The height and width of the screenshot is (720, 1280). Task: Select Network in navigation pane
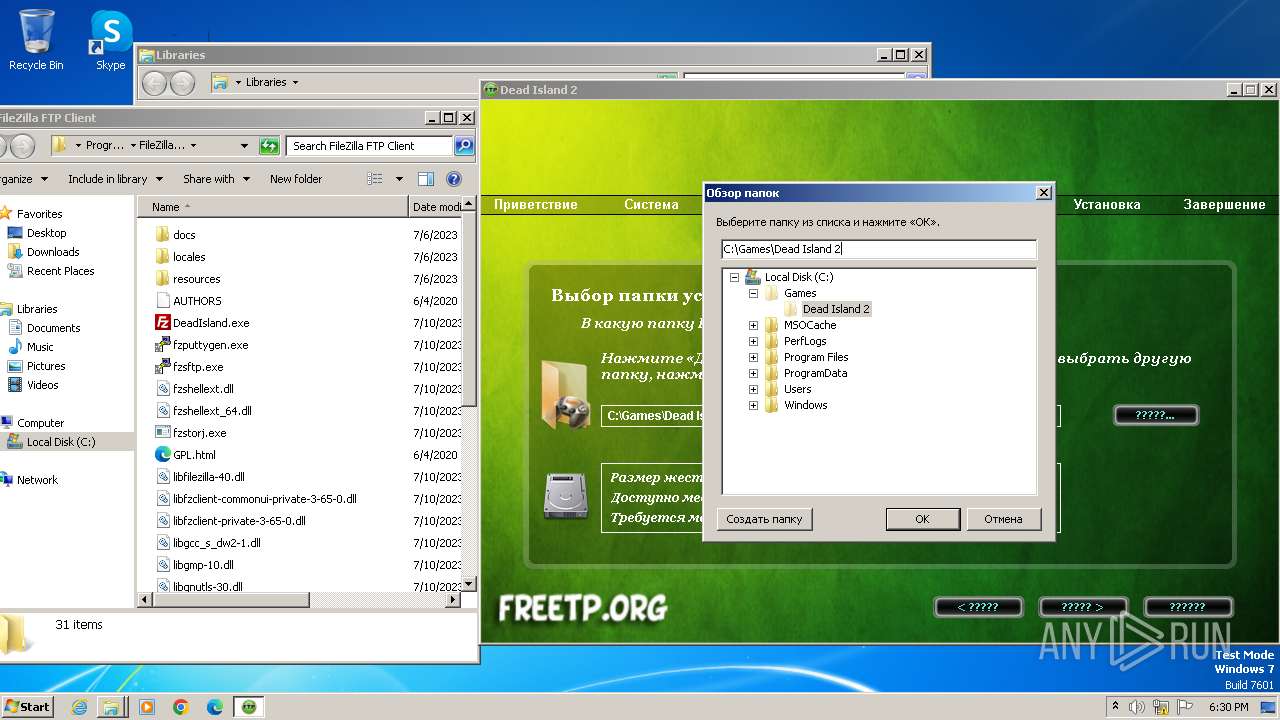pyautogui.click(x=37, y=480)
